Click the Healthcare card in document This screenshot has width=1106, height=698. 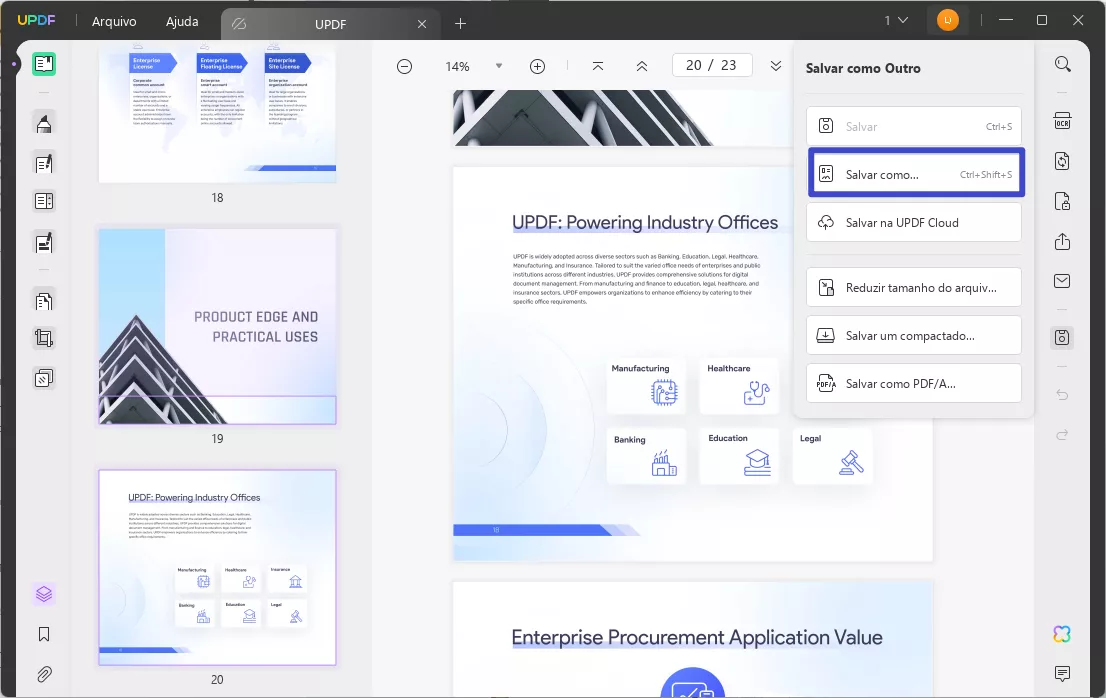point(739,385)
